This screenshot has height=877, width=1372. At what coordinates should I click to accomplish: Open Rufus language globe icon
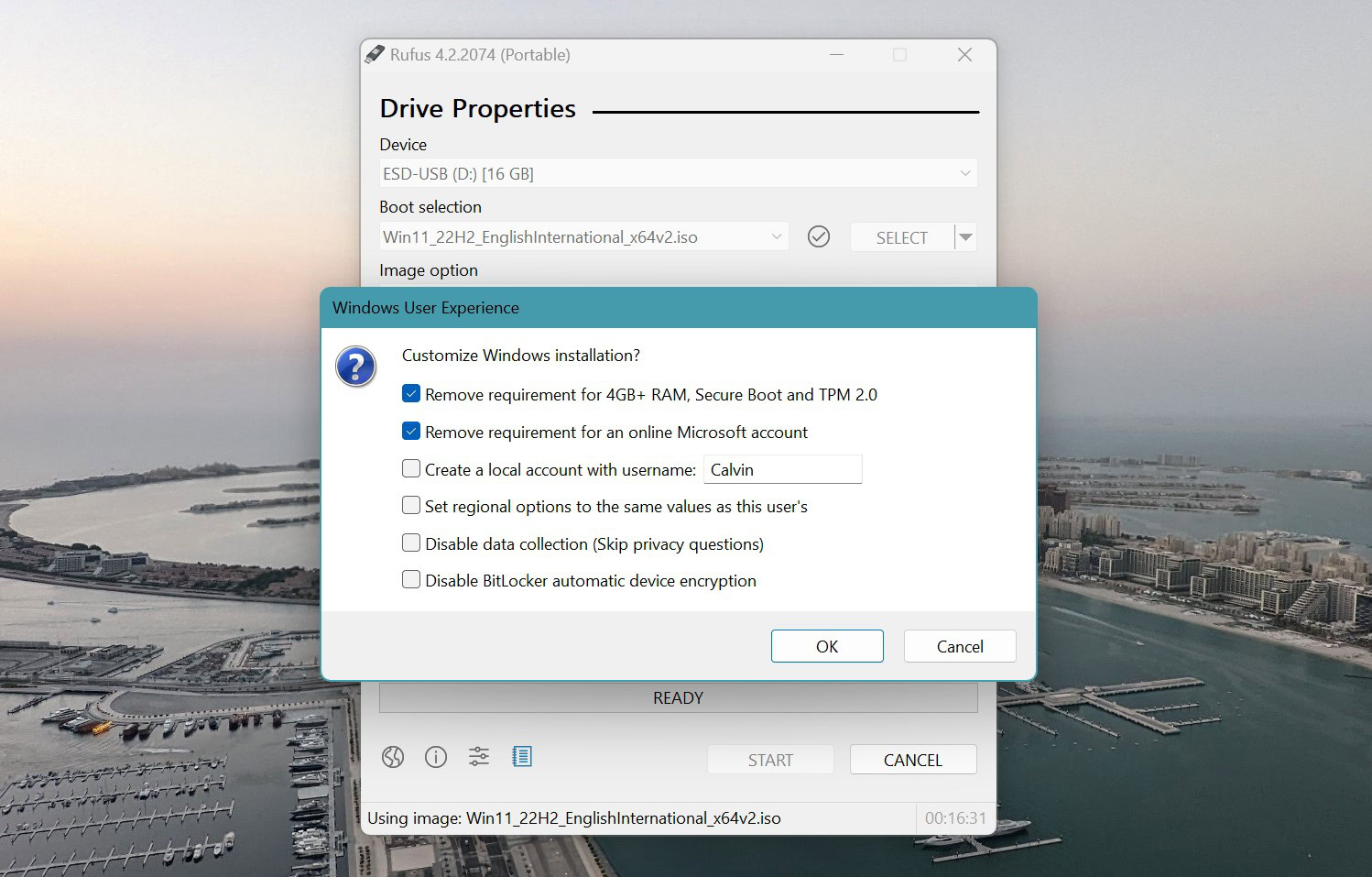[393, 757]
